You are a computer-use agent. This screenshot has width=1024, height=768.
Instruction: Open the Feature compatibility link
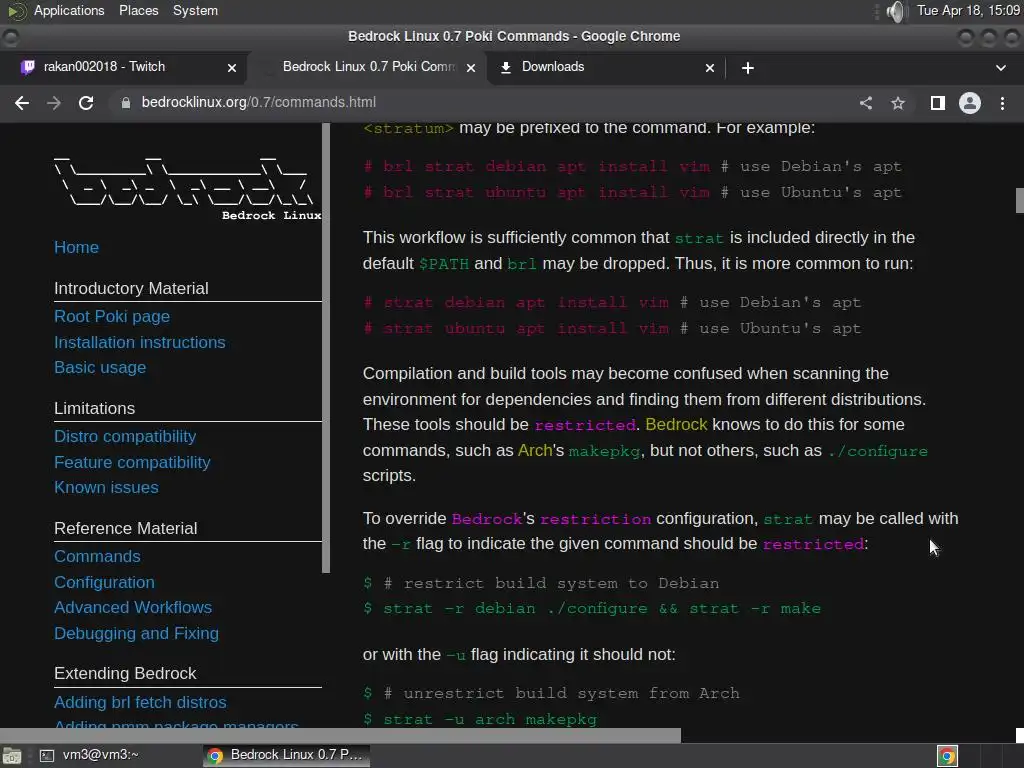tap(132, 462)
